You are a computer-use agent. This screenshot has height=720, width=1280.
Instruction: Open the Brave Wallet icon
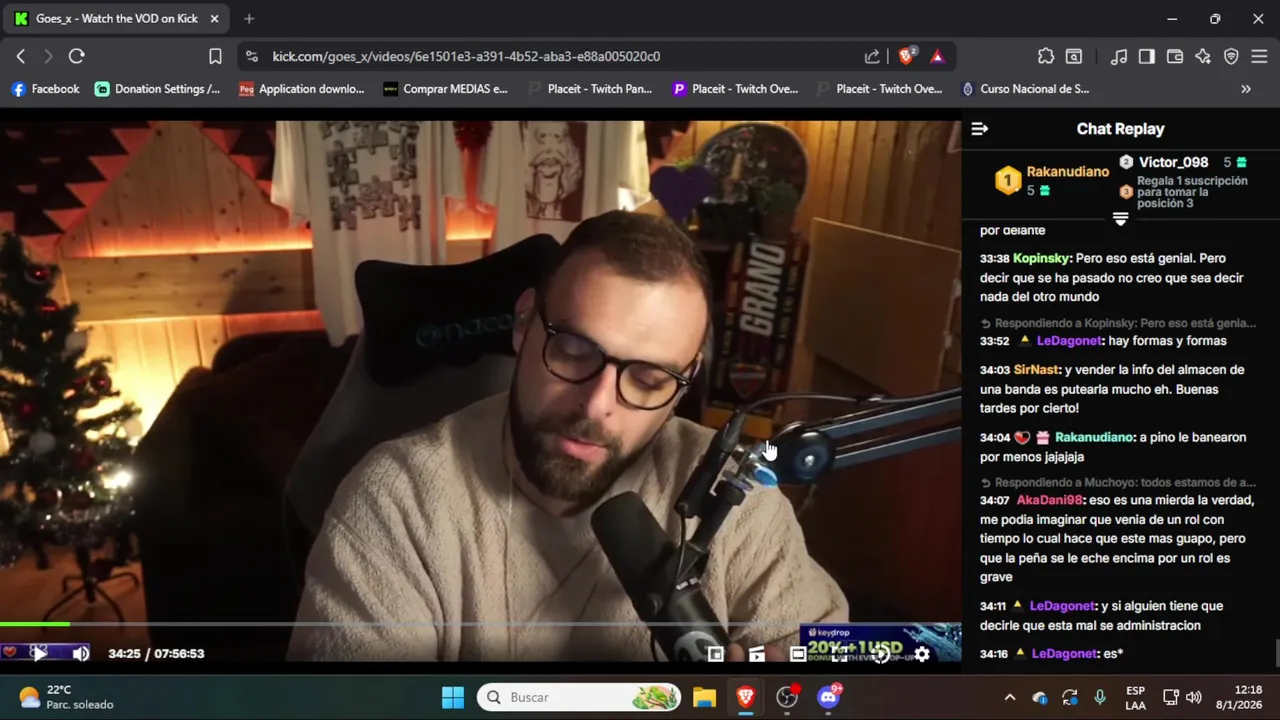[1175, 56]
